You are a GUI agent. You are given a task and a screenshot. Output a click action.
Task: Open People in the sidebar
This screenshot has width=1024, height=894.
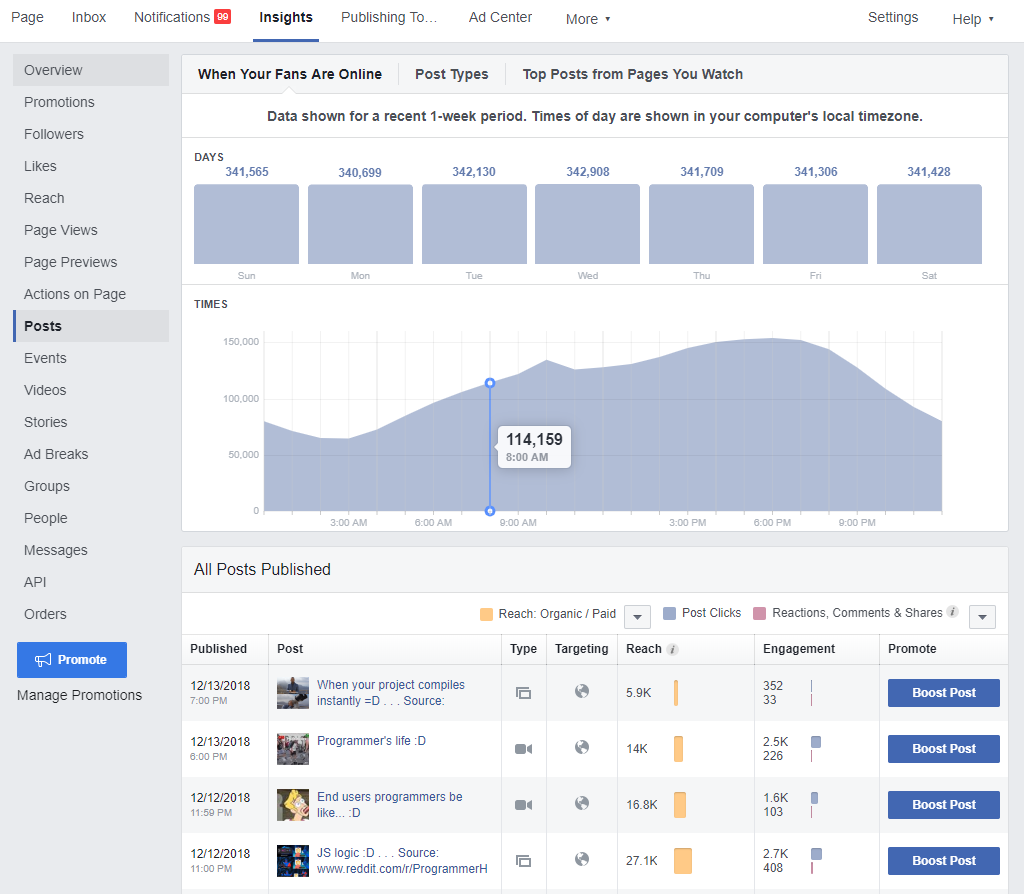[91, 518]
